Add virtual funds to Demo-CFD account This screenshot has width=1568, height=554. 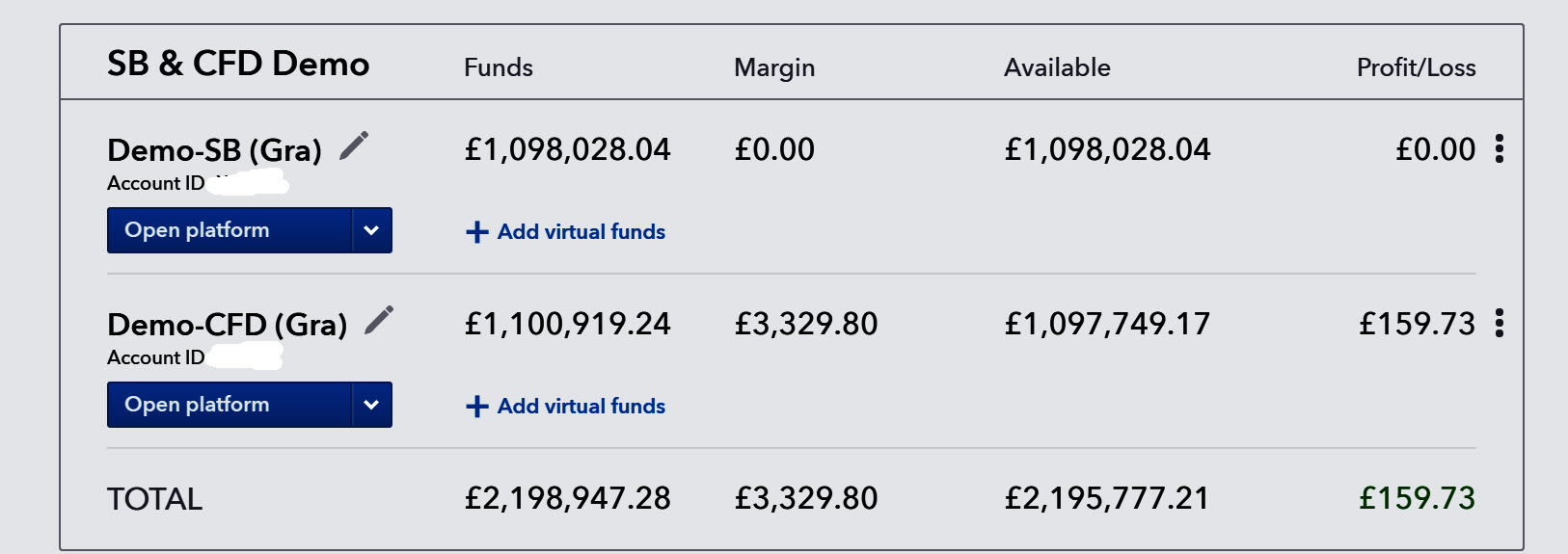pos(566,407)
